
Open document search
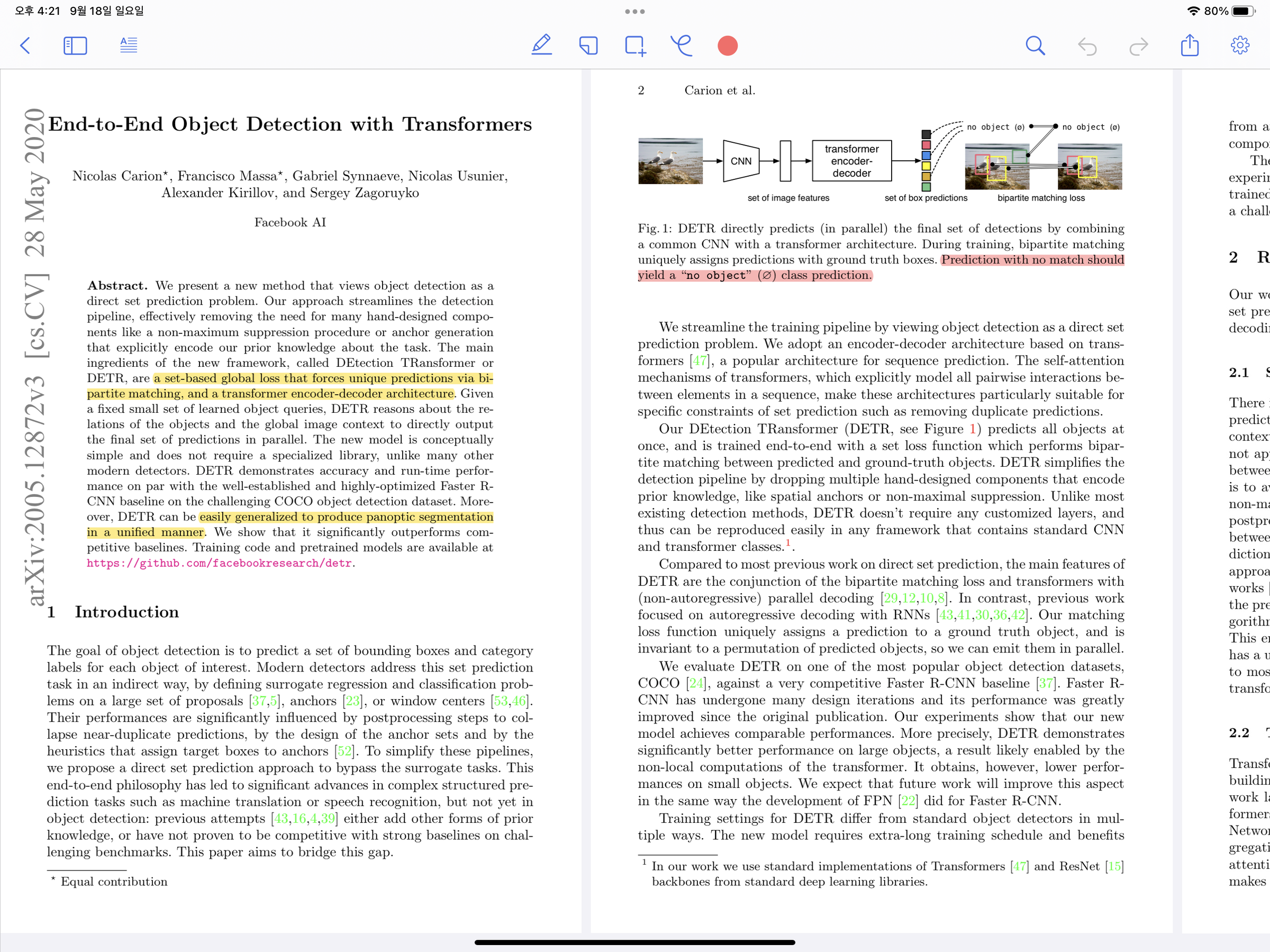tap(1035, 46)
